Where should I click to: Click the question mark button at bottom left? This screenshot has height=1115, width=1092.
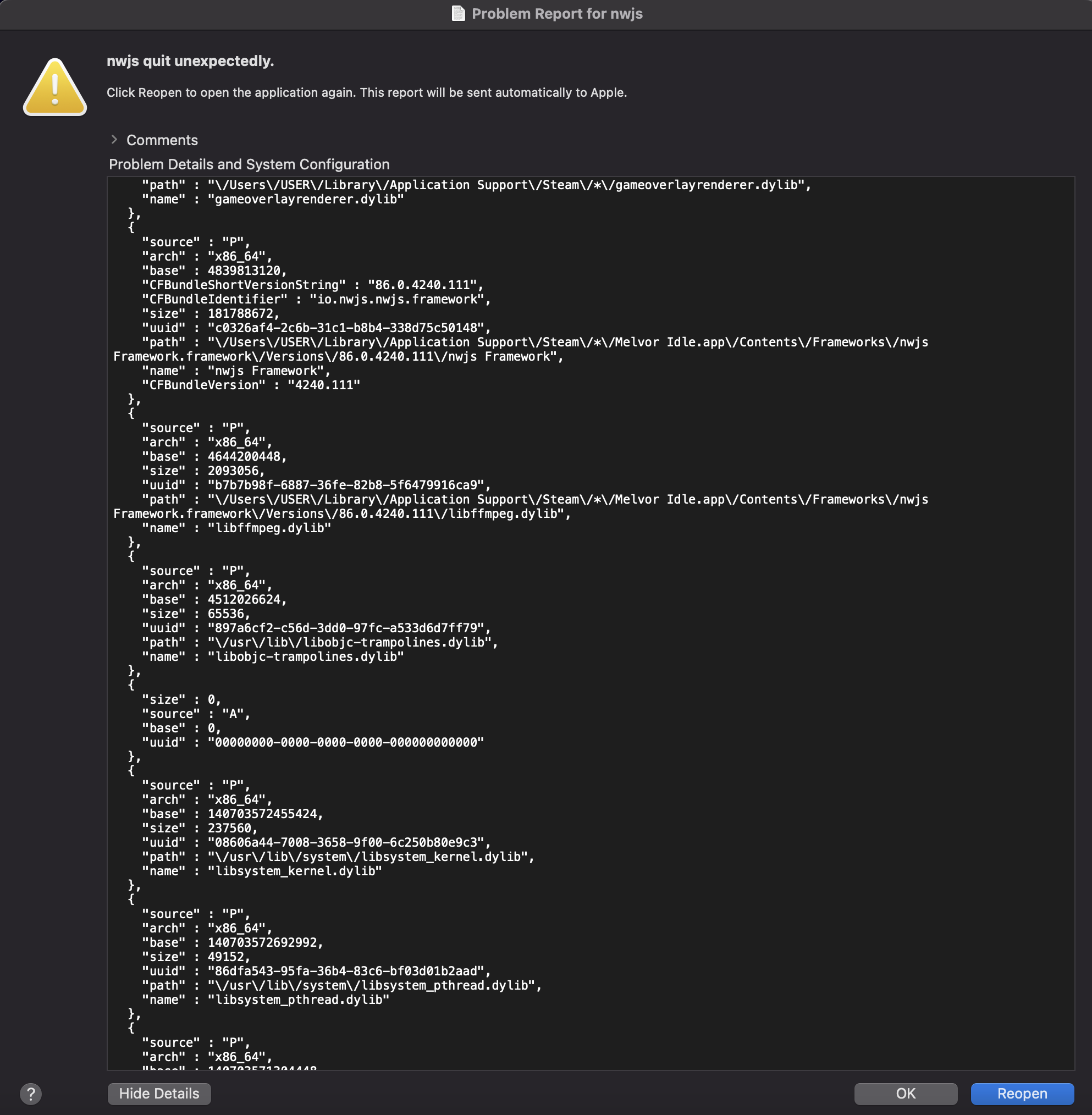(31, 1094)
